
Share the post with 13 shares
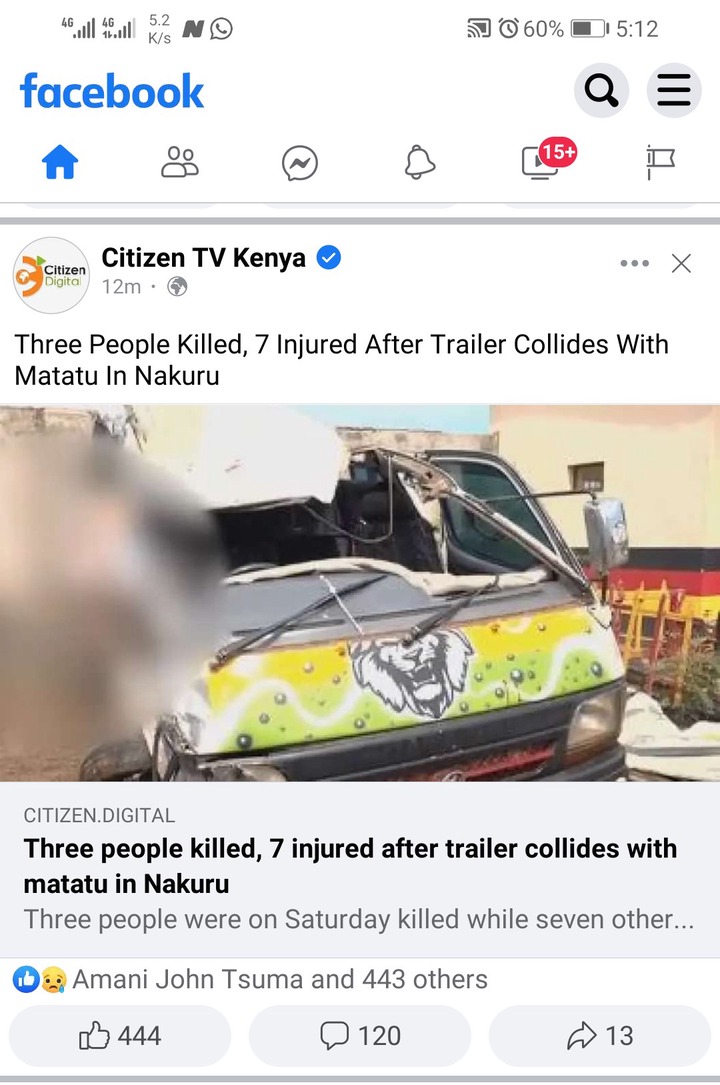tap(600, 1035)
